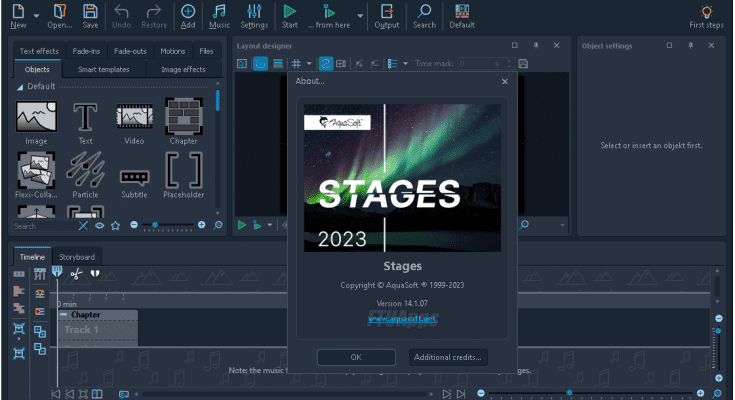Click the Undo toolbar button
This screenshot has width=735, height=400.
click(x=121, y=16)
